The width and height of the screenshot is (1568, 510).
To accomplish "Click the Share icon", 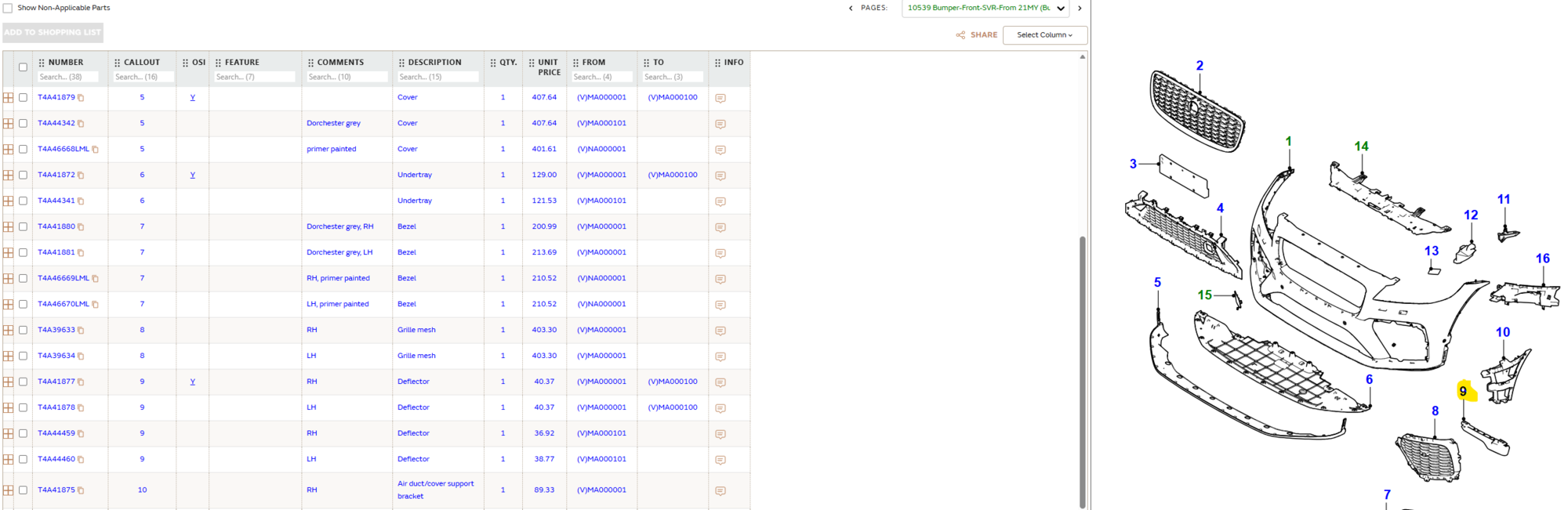I will click(x=960, y=35).
